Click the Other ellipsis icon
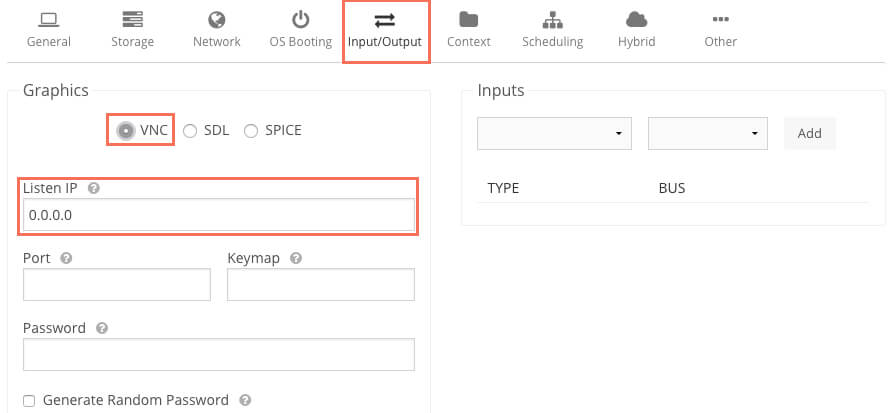This screenshot has height=413, width=894. [720, 20]
